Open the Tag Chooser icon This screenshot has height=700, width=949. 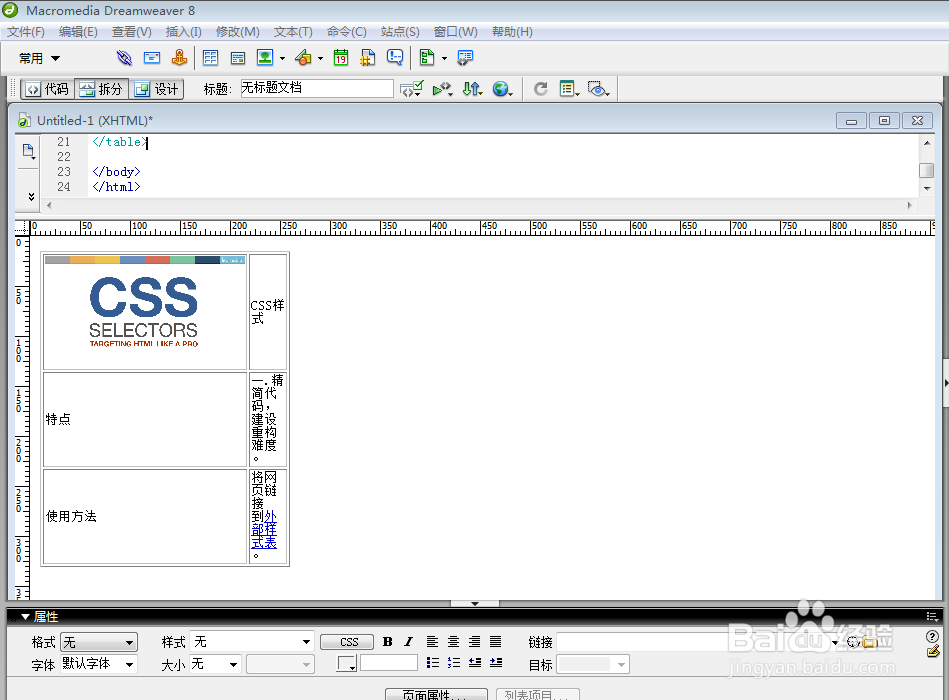(465, 58)
